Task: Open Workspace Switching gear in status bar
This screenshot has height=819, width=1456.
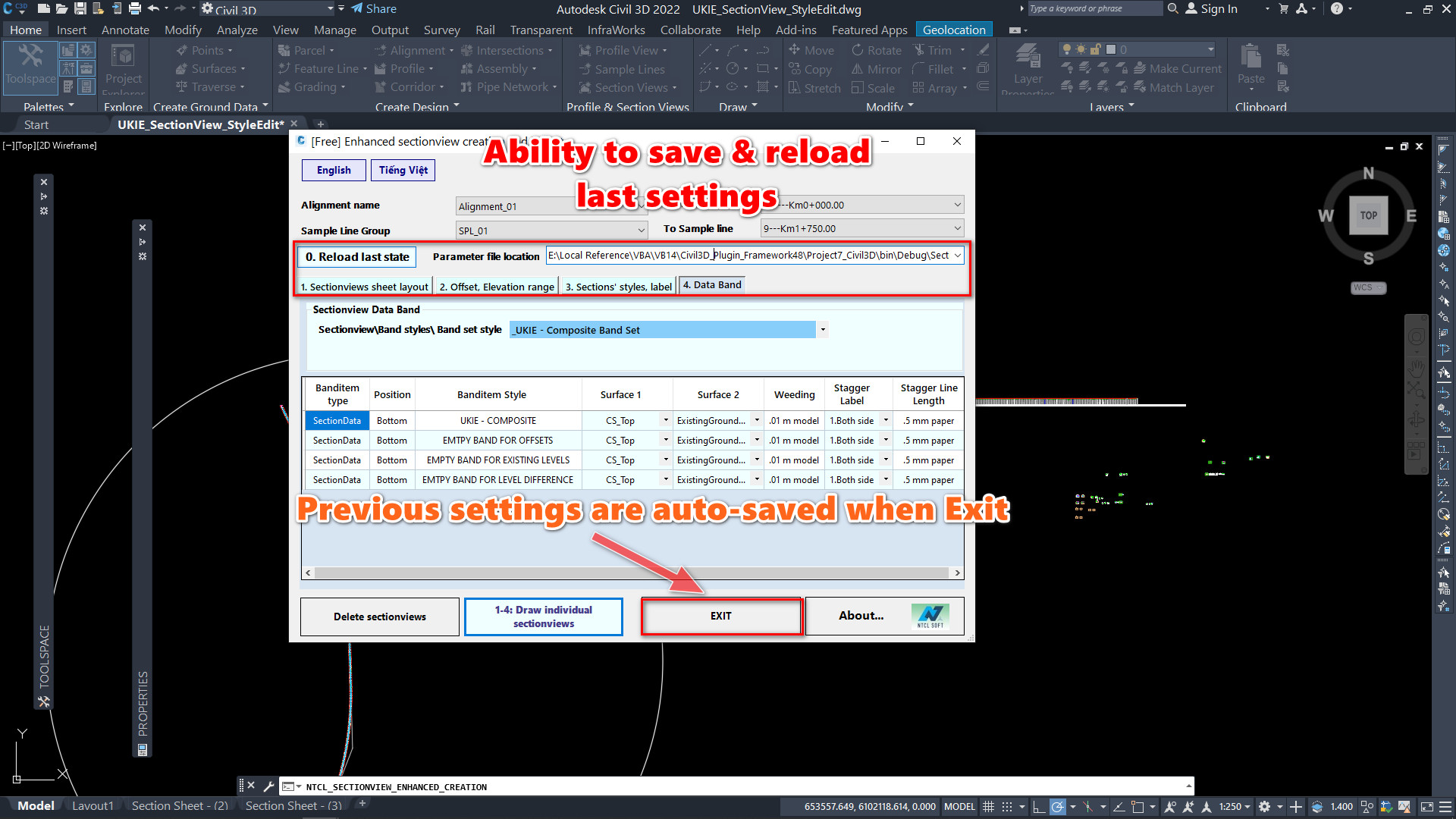Action: click(x=1264, y=807)
